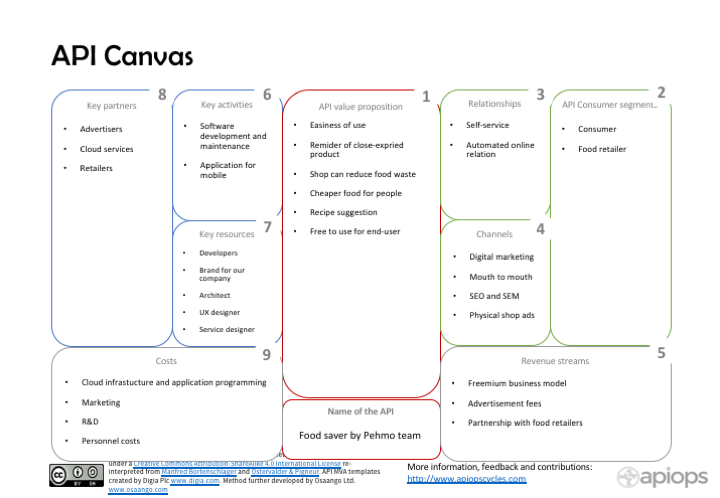
Task: Select the API Consumer segment heading
Action: click(x=609, y=105)
